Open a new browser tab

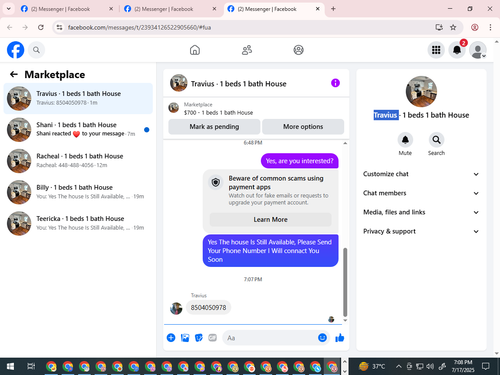(x=333, y=9)
